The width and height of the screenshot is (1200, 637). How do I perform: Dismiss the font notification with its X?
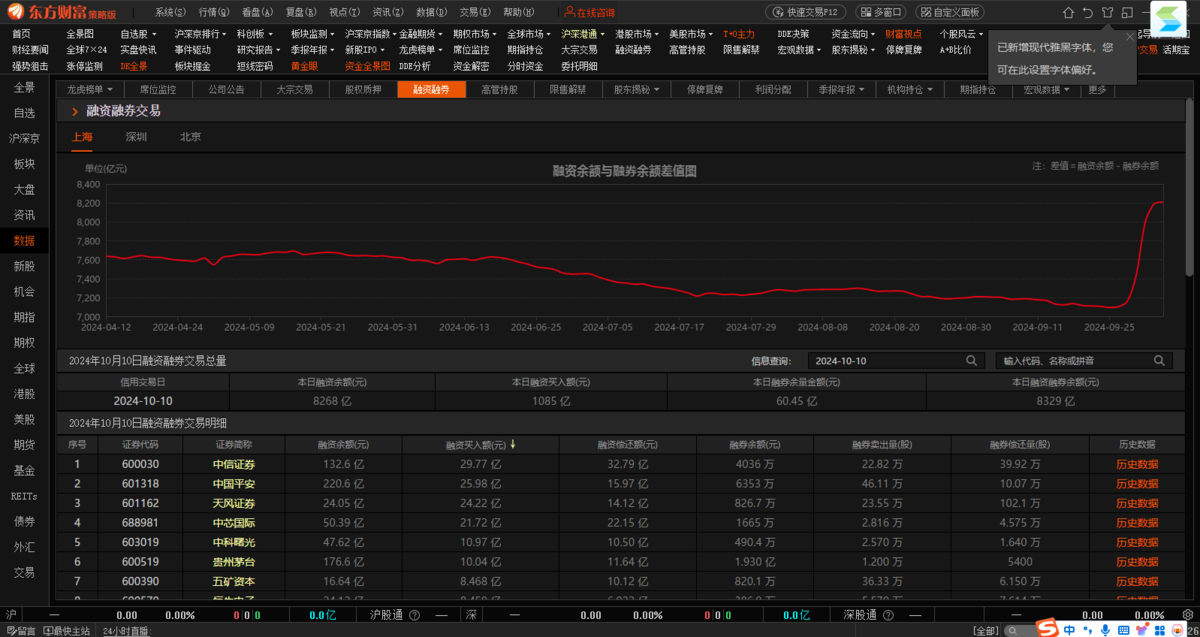[x=1130, y=37]
